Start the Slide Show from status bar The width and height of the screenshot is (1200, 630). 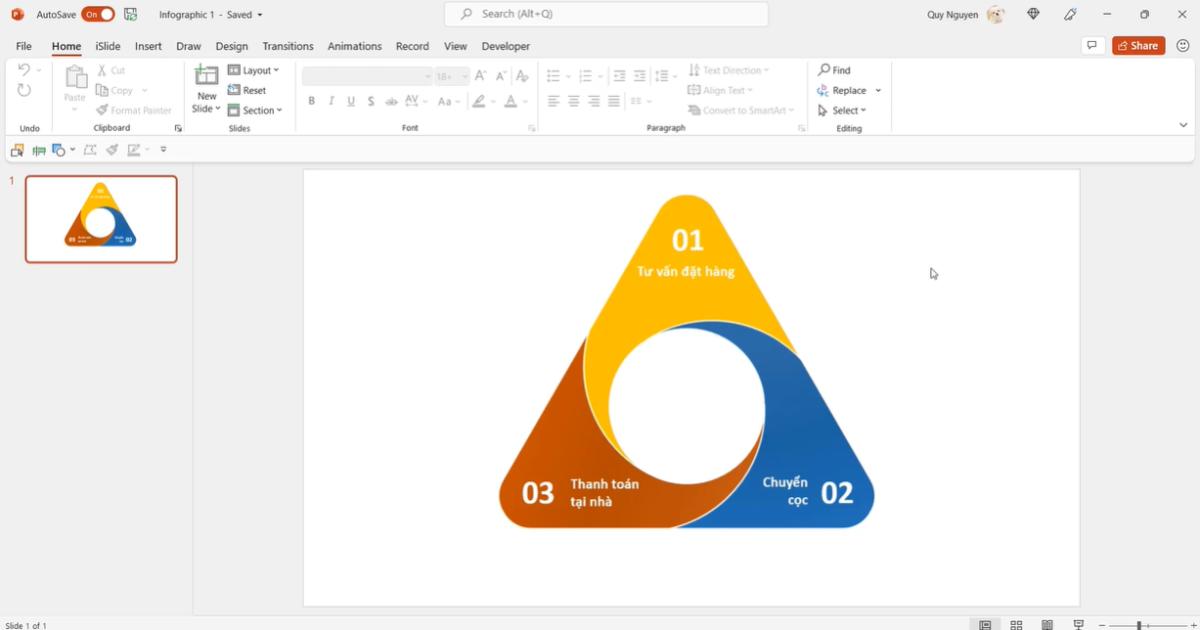coord(1077,622)
